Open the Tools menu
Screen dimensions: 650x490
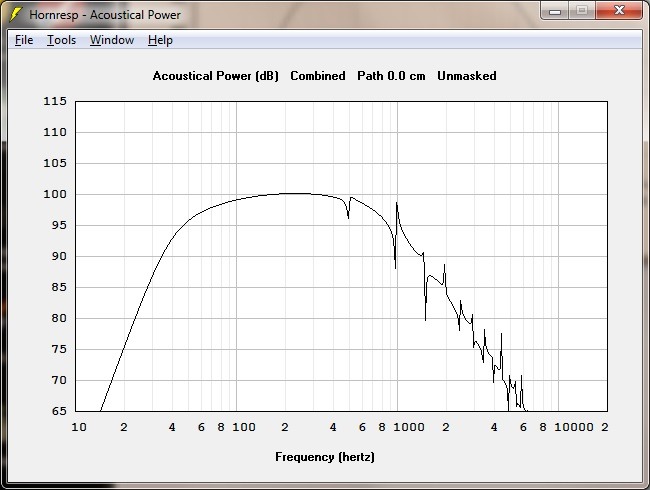(x=61, y=40)
